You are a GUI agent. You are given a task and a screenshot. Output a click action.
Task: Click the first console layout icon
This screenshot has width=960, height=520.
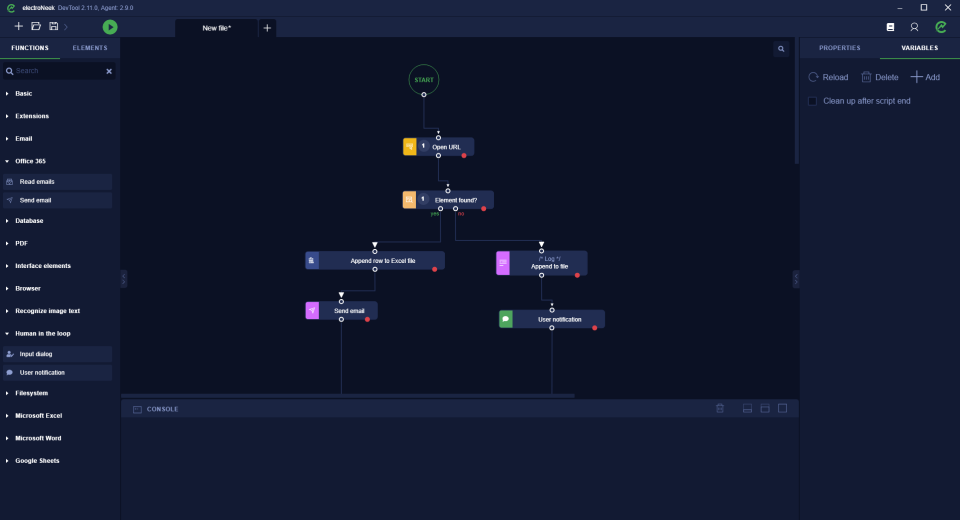point(748,409)
